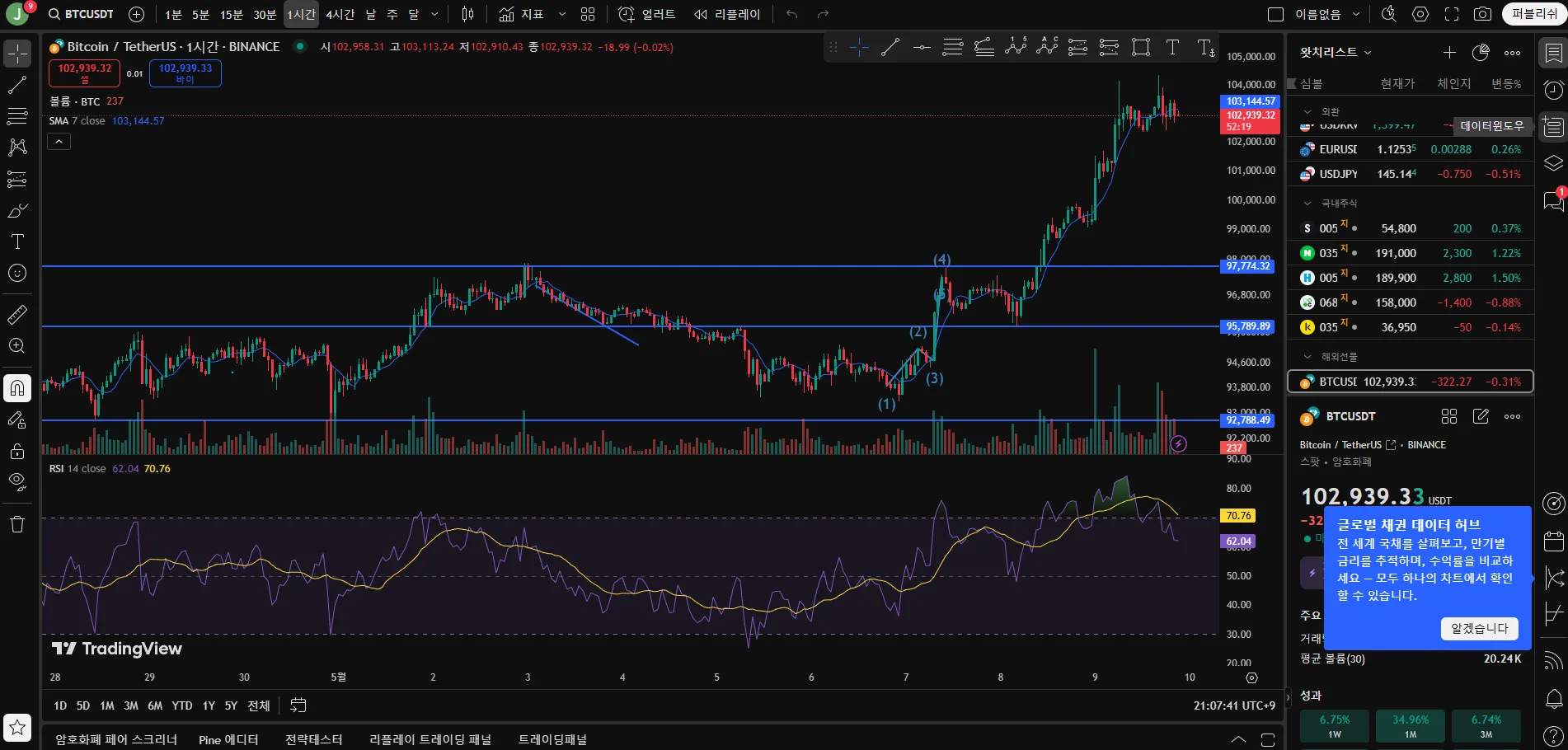Choose the rectangle tool in floating toolbar
The image size is (1568, 750).
(1141, 48)
